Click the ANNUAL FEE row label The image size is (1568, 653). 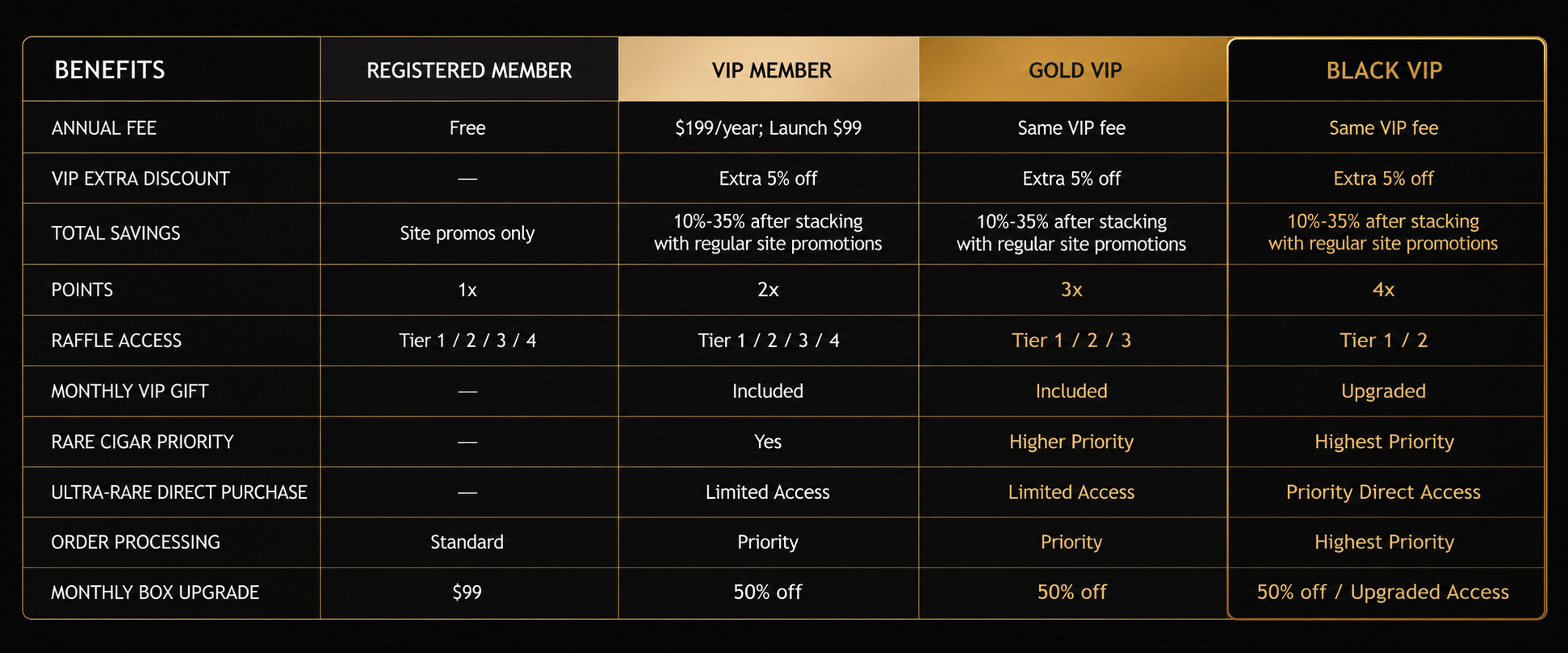pyautogui.click(x=104, y=128)
